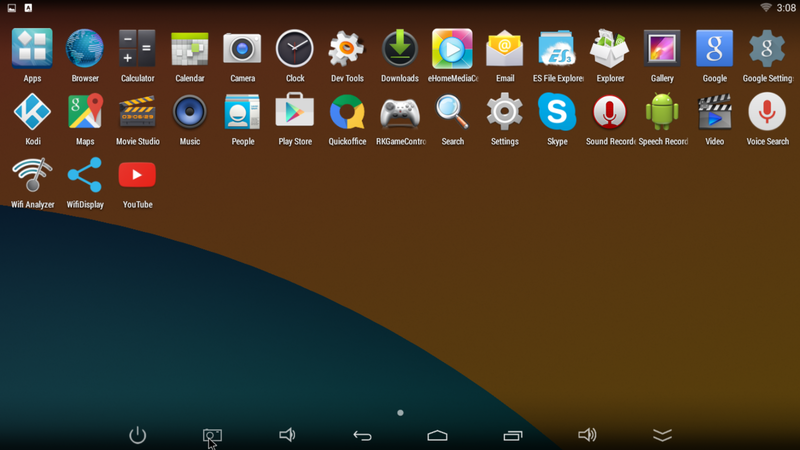This screenshot has height=450, width=800.
Task: Launch ES File Explorer
Action: [557, 49]
